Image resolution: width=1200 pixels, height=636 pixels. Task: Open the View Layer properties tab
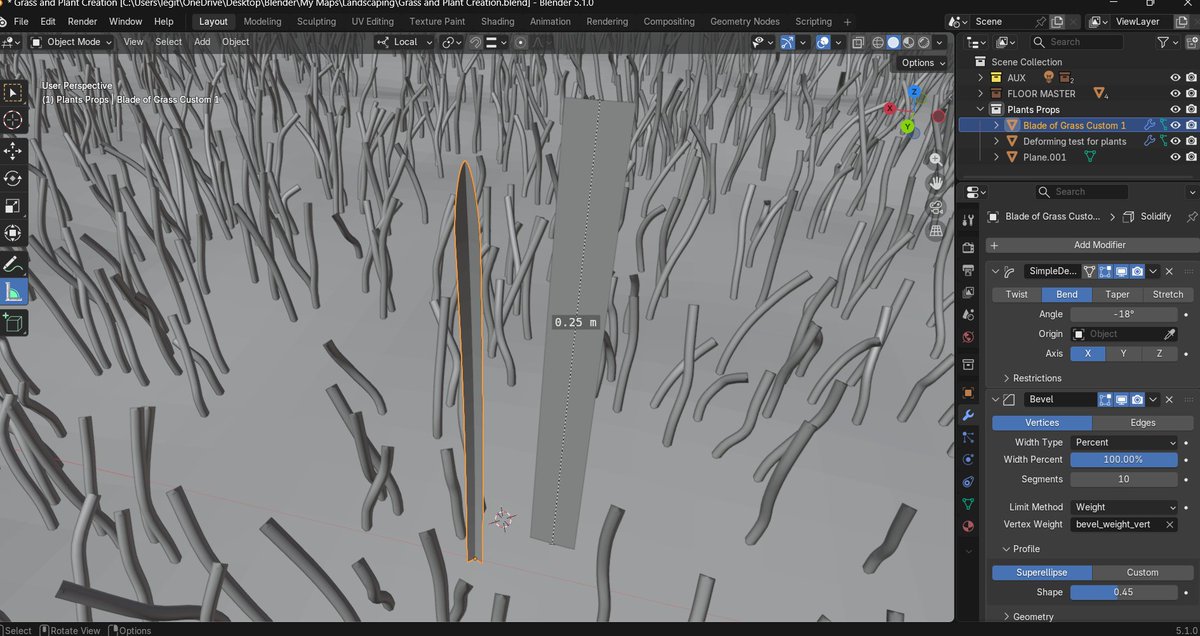tap(968, 293)
